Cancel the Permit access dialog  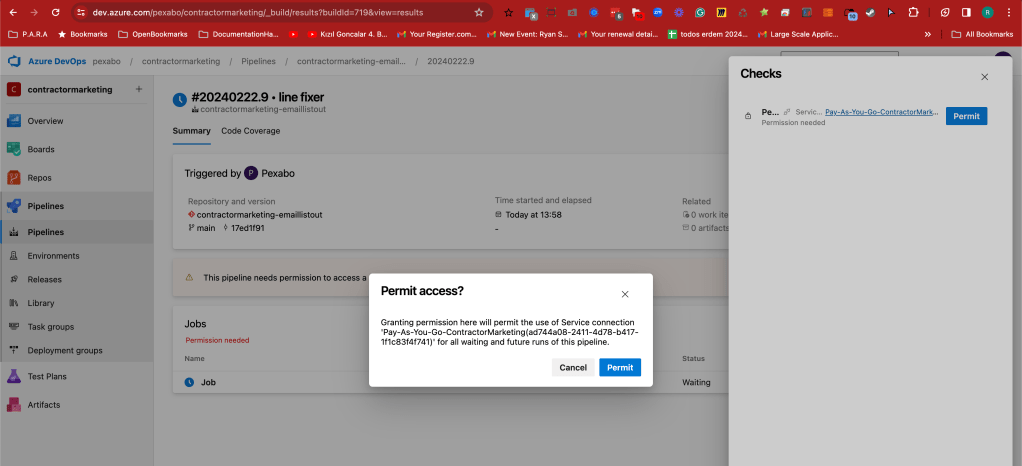tap(573, 368)
